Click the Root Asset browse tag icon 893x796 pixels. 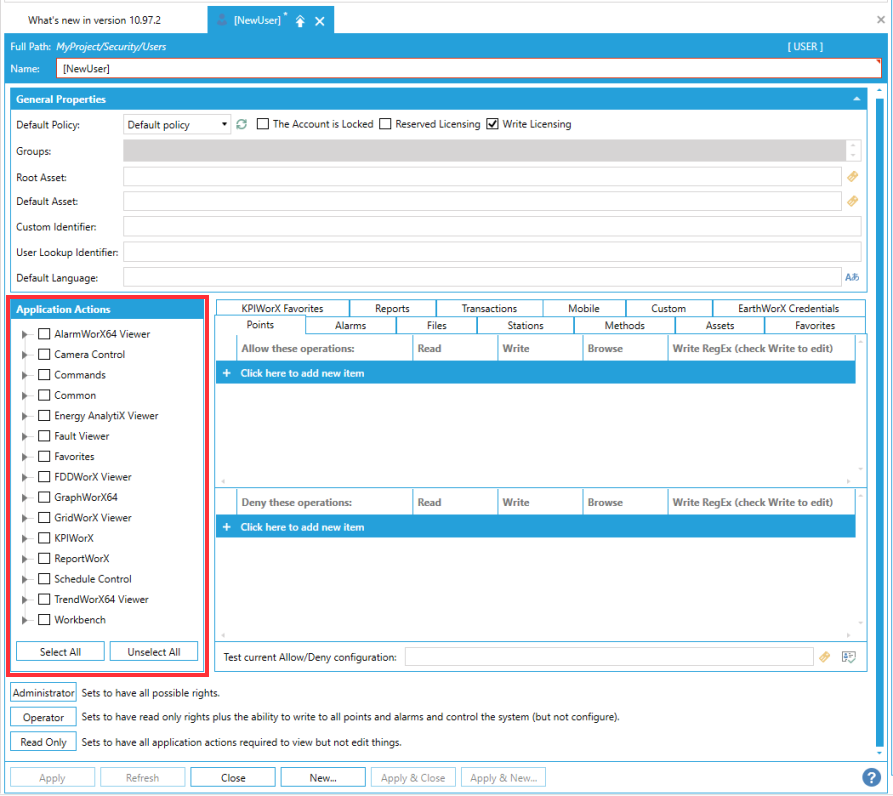[853, 177]
